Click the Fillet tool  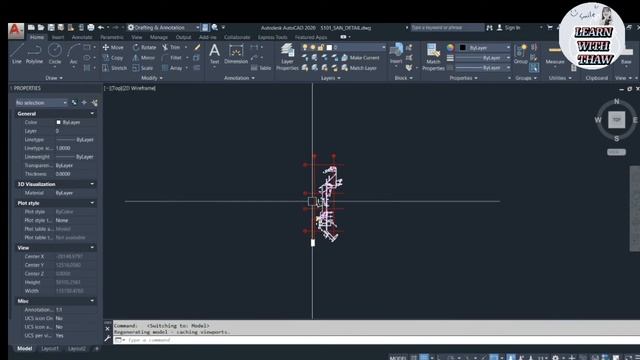coord(171,58)
